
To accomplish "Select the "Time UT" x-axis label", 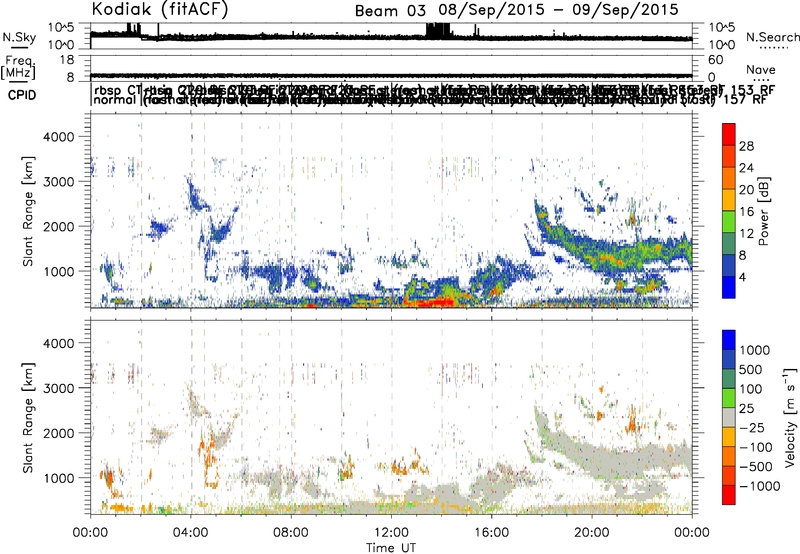I will (391, 547).
